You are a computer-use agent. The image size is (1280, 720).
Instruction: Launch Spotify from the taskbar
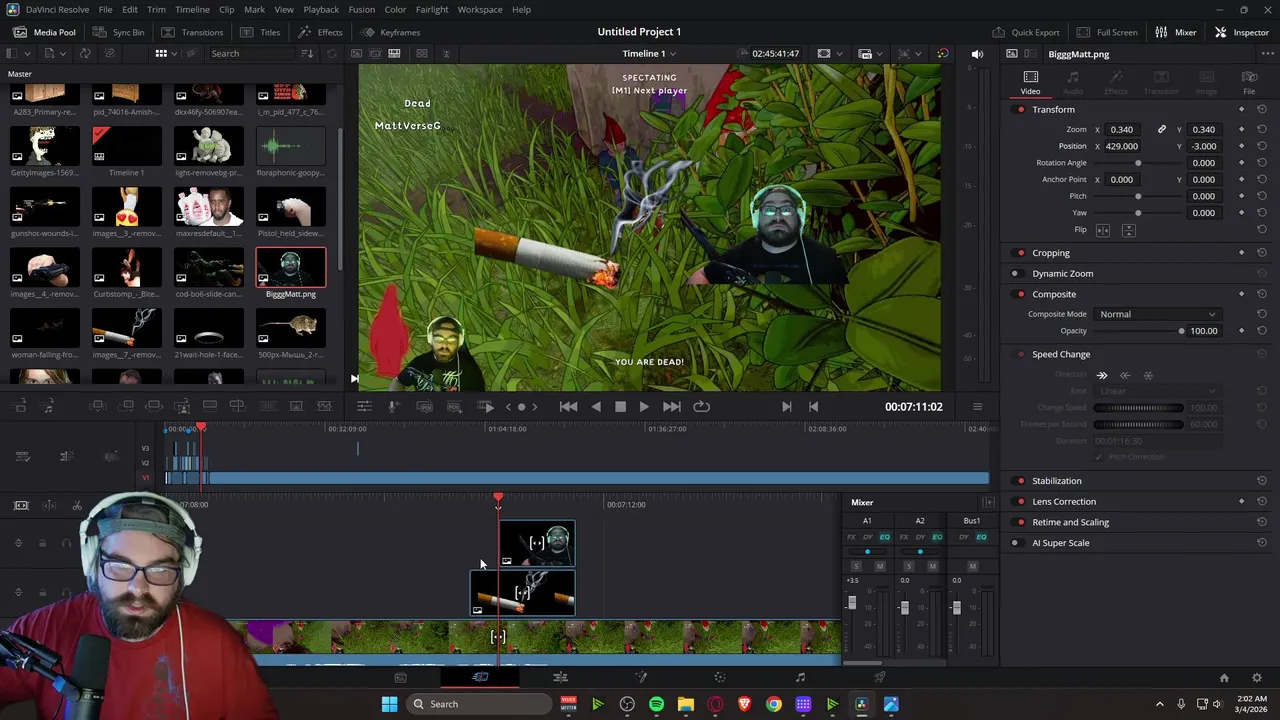click(656, 704)
